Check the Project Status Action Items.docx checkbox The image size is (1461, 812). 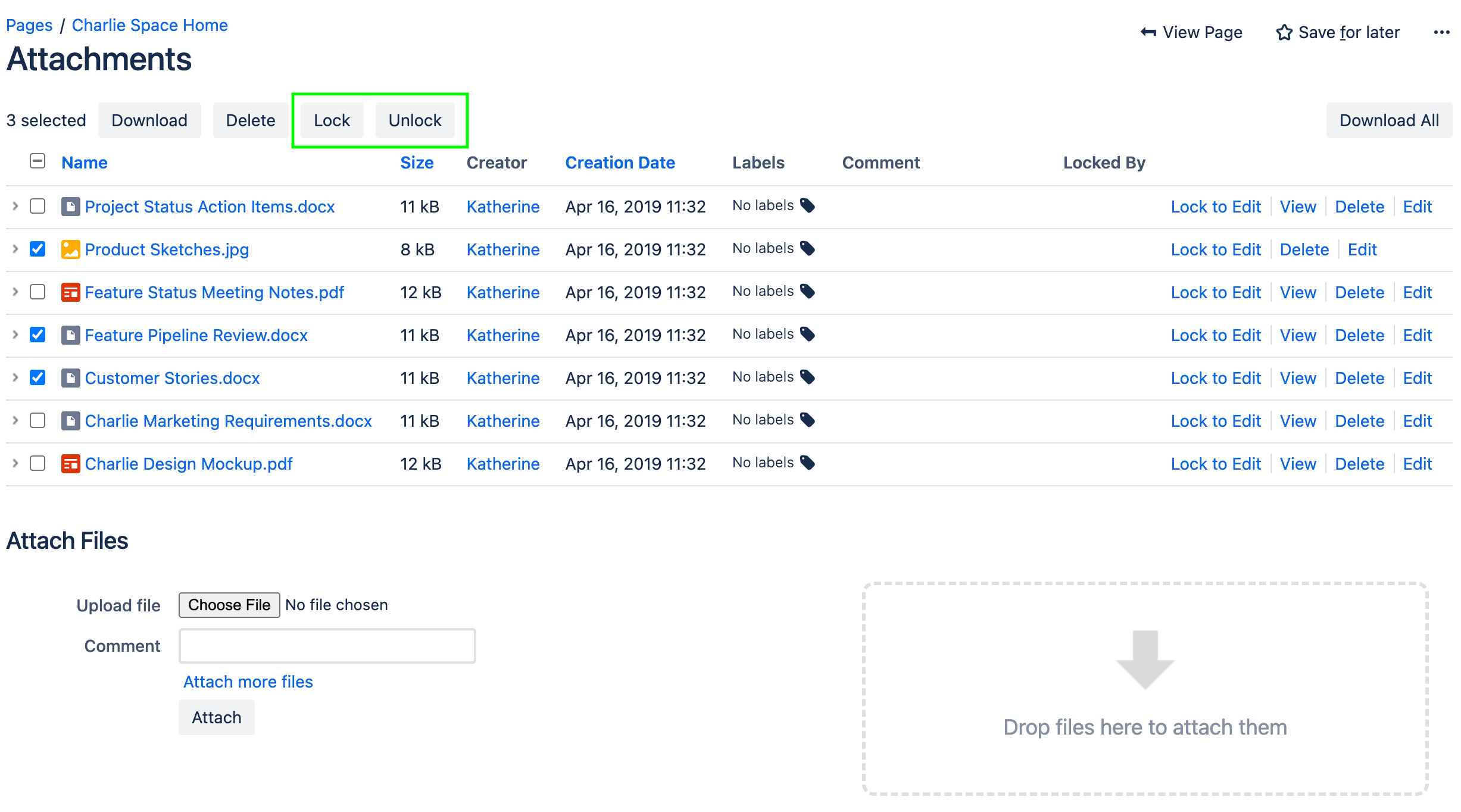(38, 206)
